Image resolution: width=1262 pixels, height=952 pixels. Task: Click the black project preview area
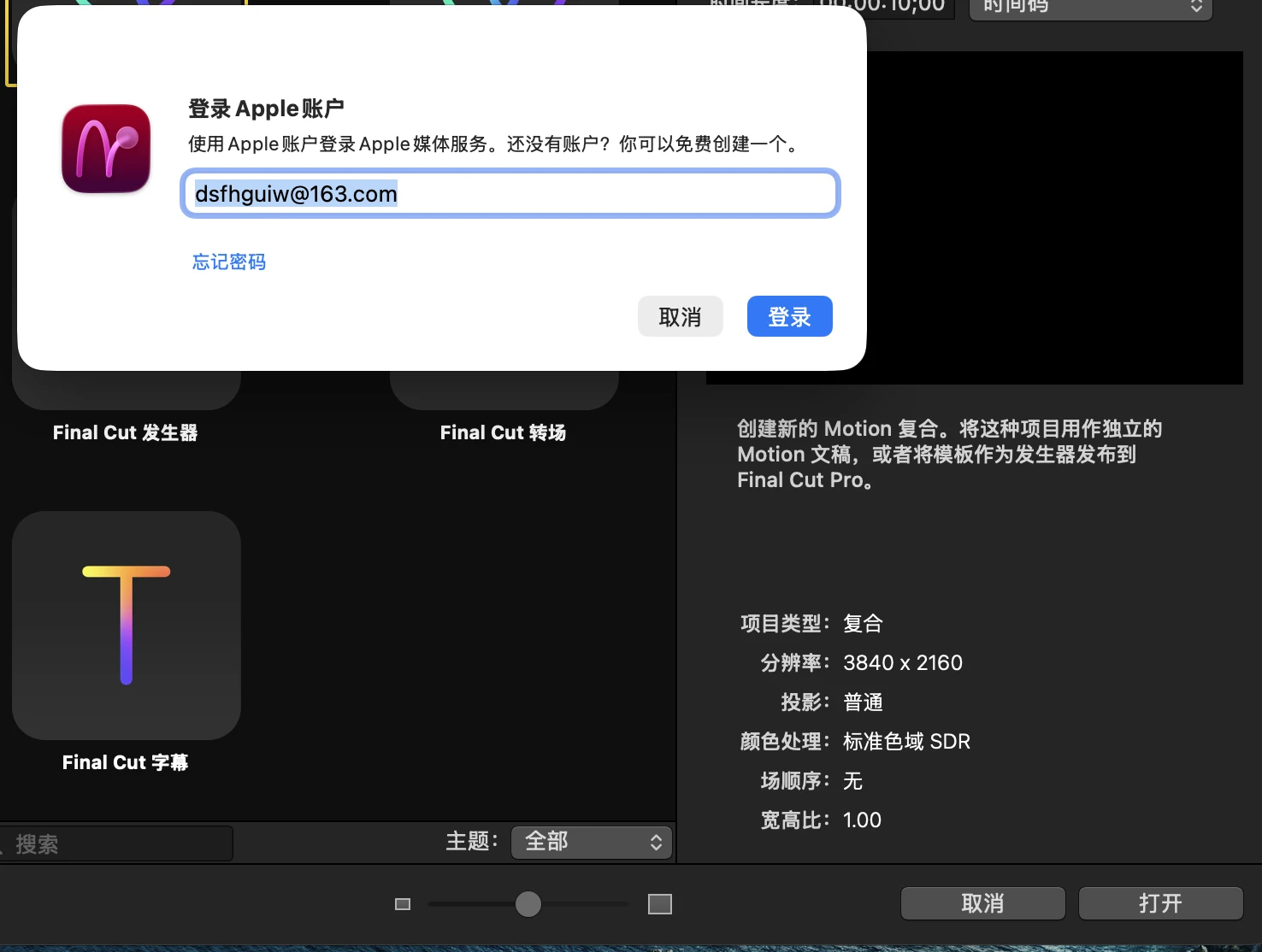pyautogui.click(x=1055, y=218)
